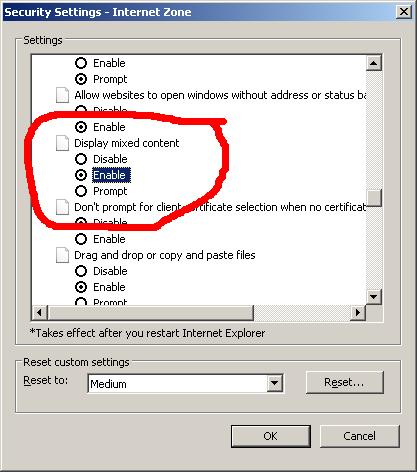Click the horizontal scrollbar right arrow
Image resolution: width=417 pixels, height=472 pixels.
pyautogui.click(x=358, y=313)
